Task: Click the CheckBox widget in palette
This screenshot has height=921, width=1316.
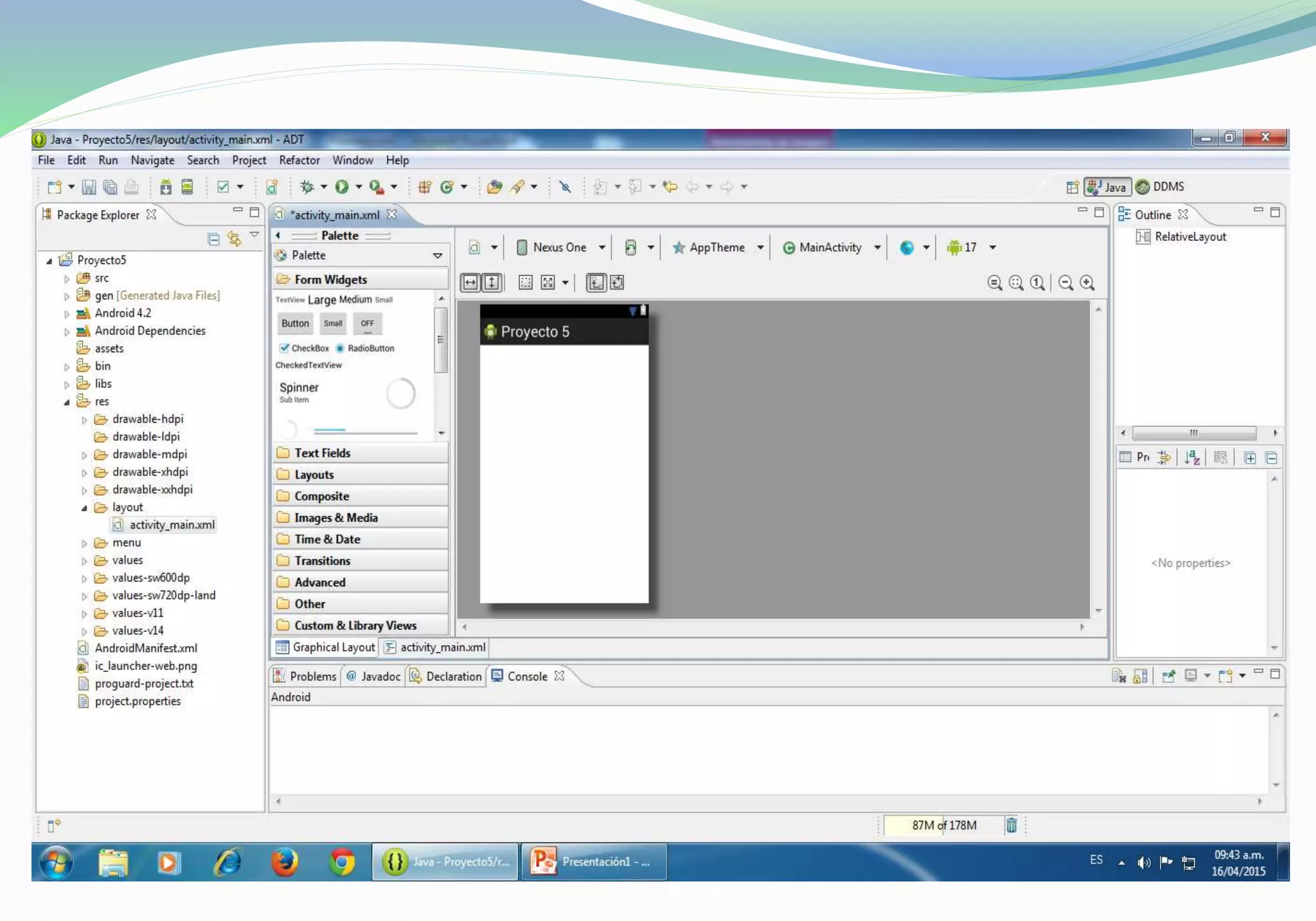Action: click(304, 348)
